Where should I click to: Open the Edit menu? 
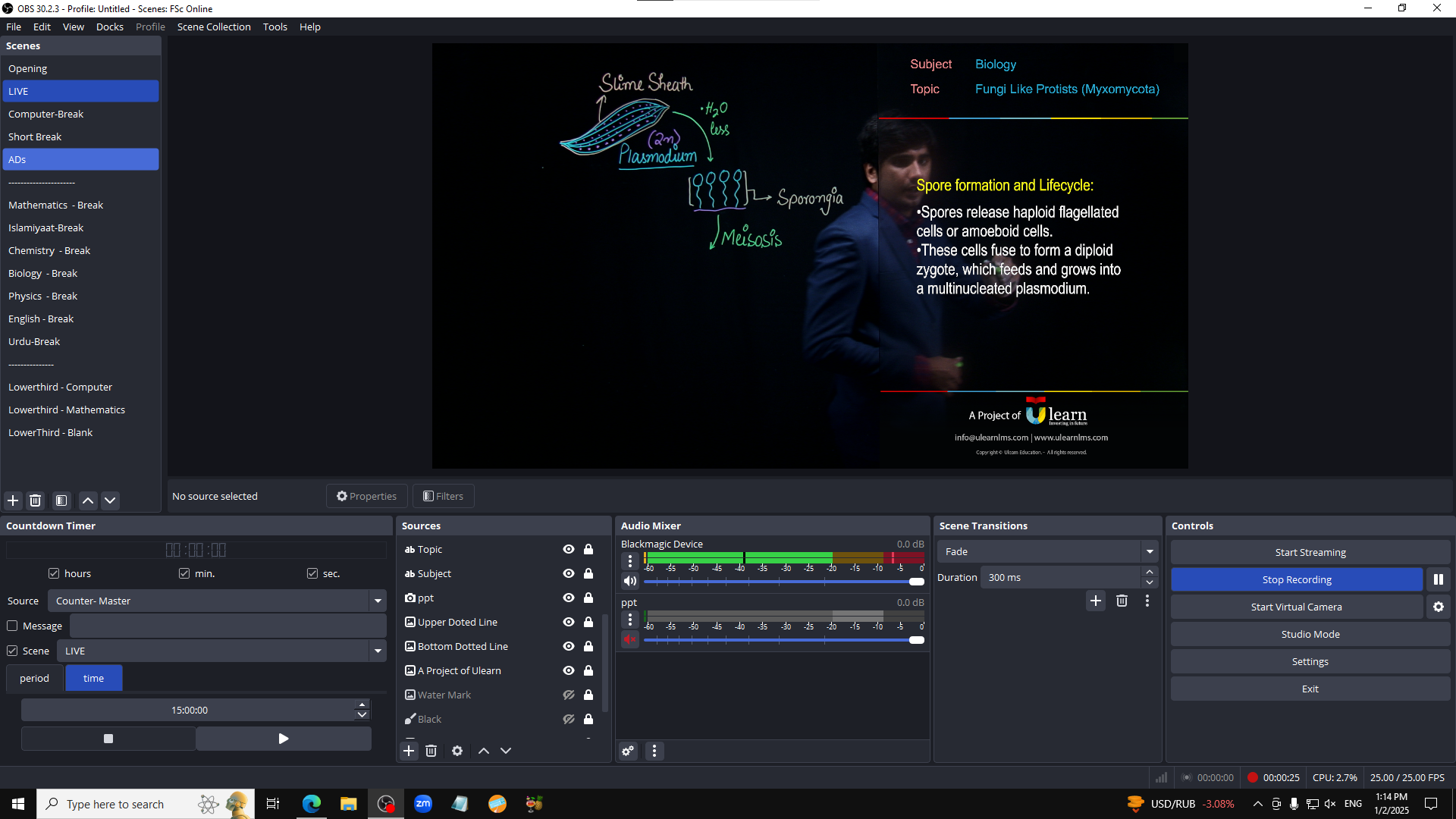(42, 27)
